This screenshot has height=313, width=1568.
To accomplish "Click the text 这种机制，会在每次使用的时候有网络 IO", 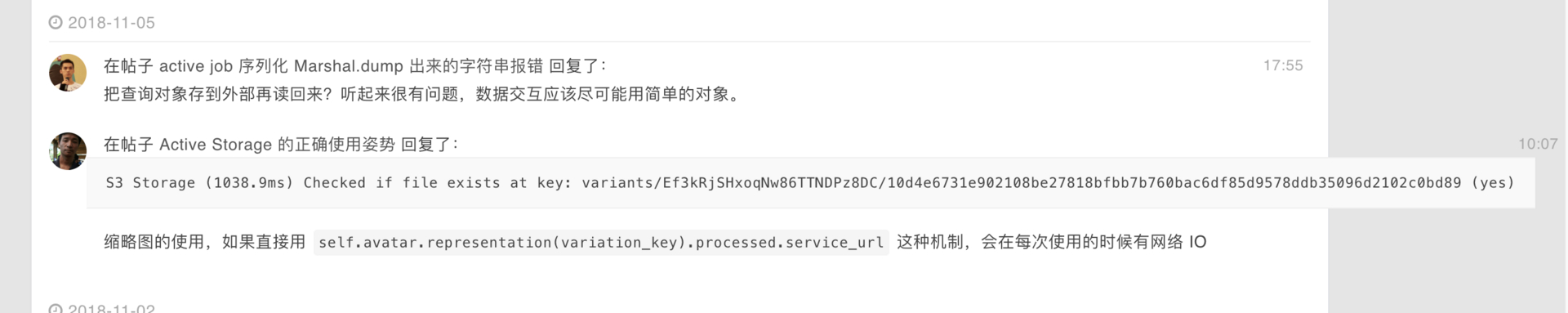I will click(x=1051, y=242).
